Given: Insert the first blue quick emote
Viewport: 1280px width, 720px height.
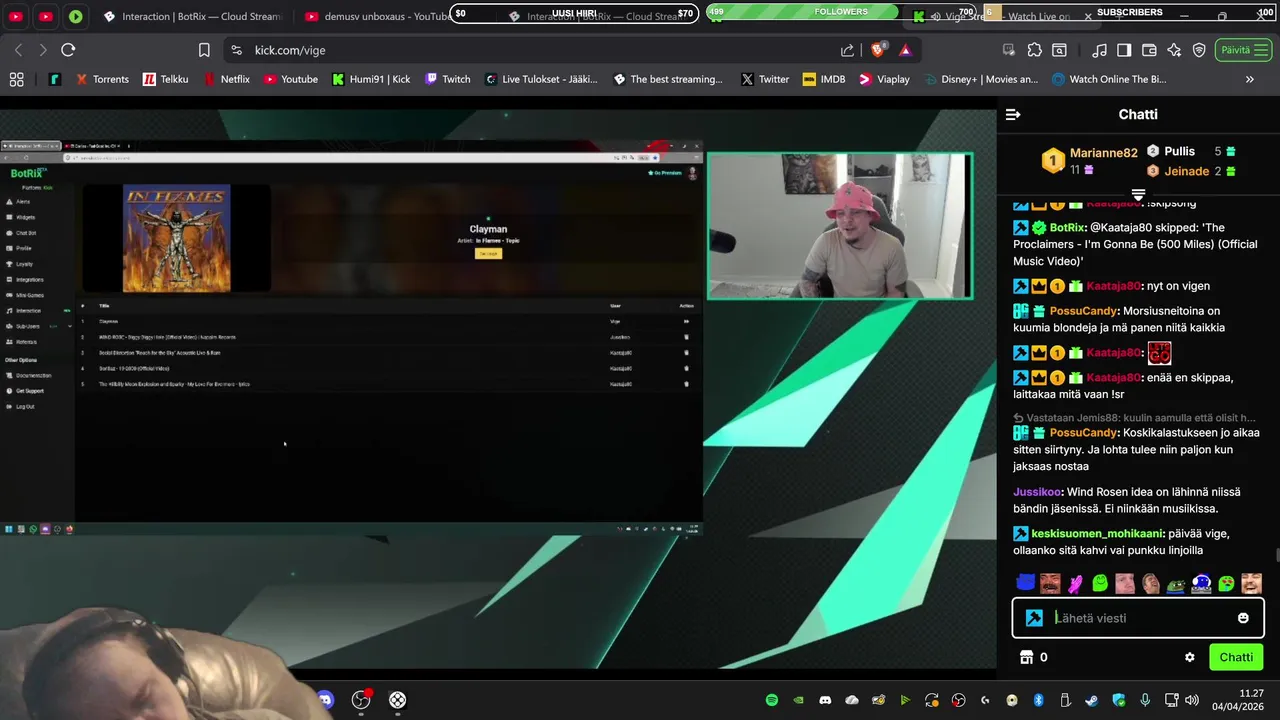Looking at the screenshot, I should click(x=1025, y=583).
